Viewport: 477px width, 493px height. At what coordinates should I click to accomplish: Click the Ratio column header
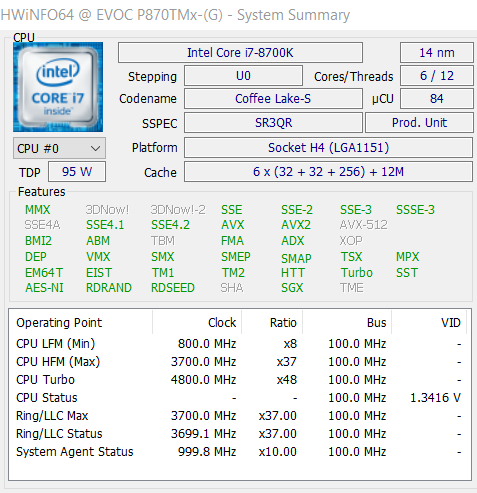(272, 323)
